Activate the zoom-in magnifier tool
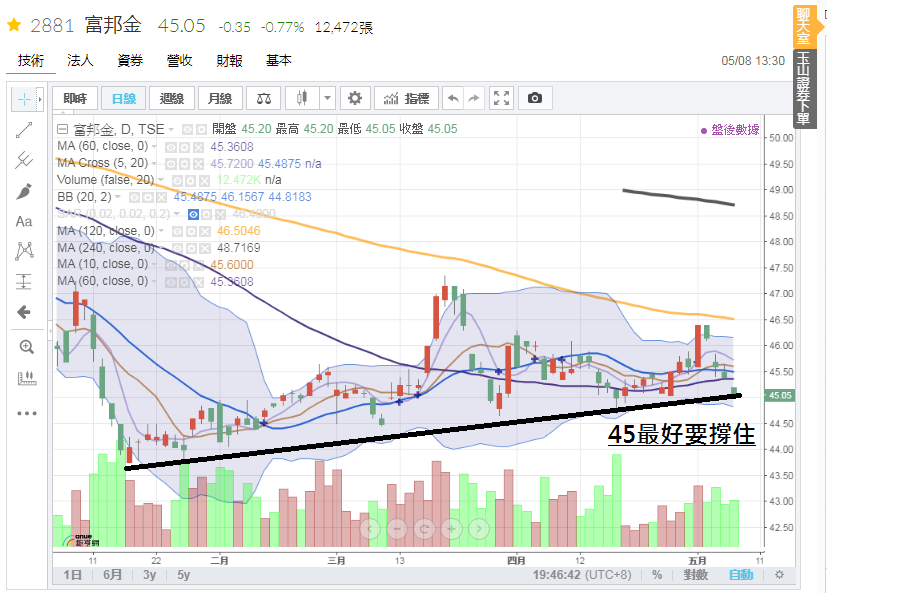The height and width of the screenshot is (600, 900). 26,347
